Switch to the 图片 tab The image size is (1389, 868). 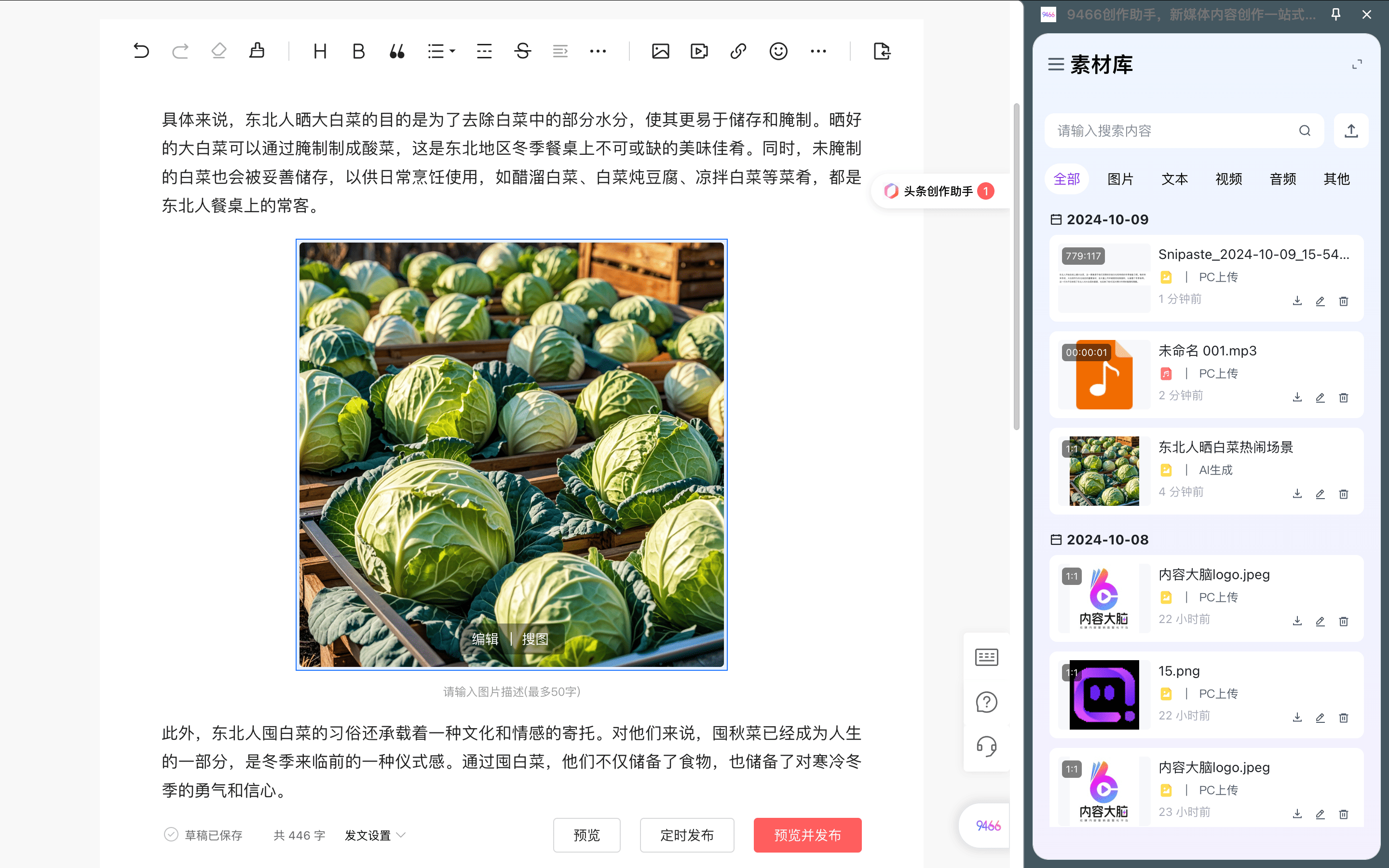1120,179
